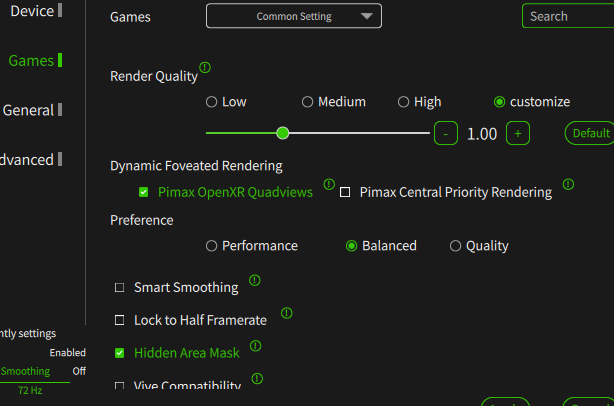Click info icon next to Vive Compatibility
Screen dimensions: 614x406
257,379
